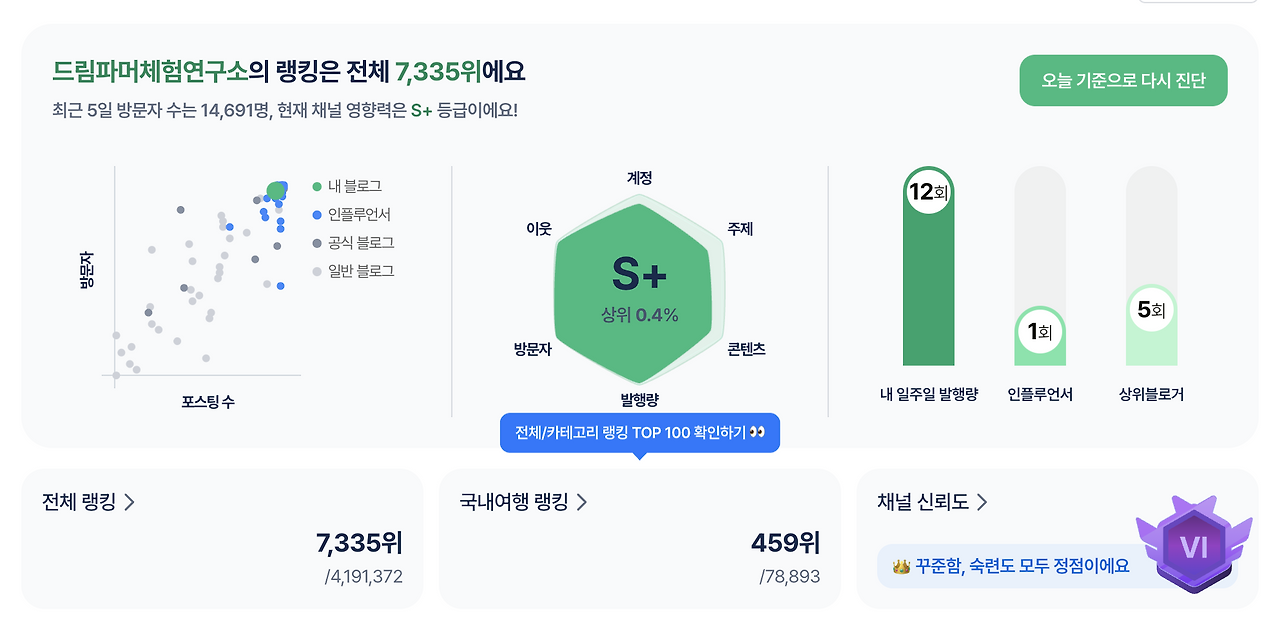Click the 오늘 기준으로 다시 진단 button
Image resolution: width=1280 pixels, height=627 pixels.
(x=1122, y=80)
